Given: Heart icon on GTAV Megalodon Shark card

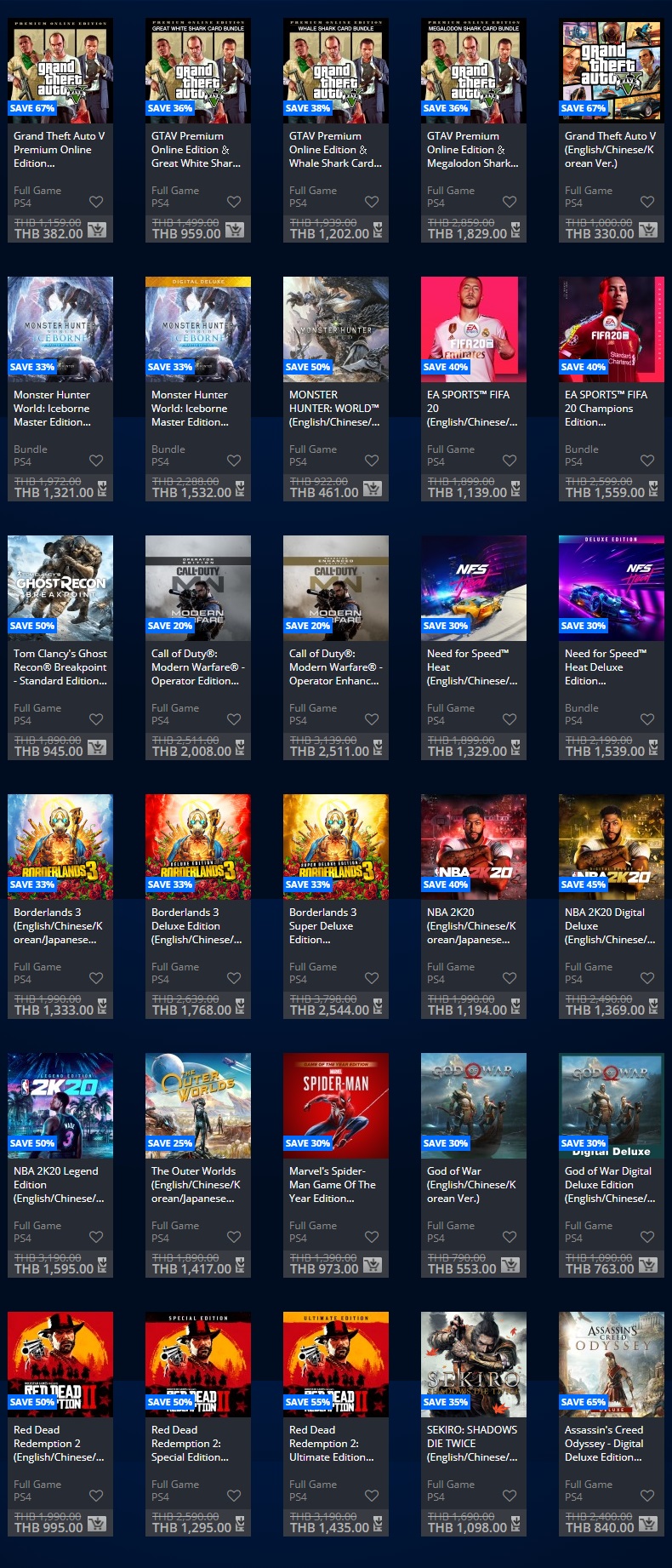Looking at the screenshot, I should [510, 202].
